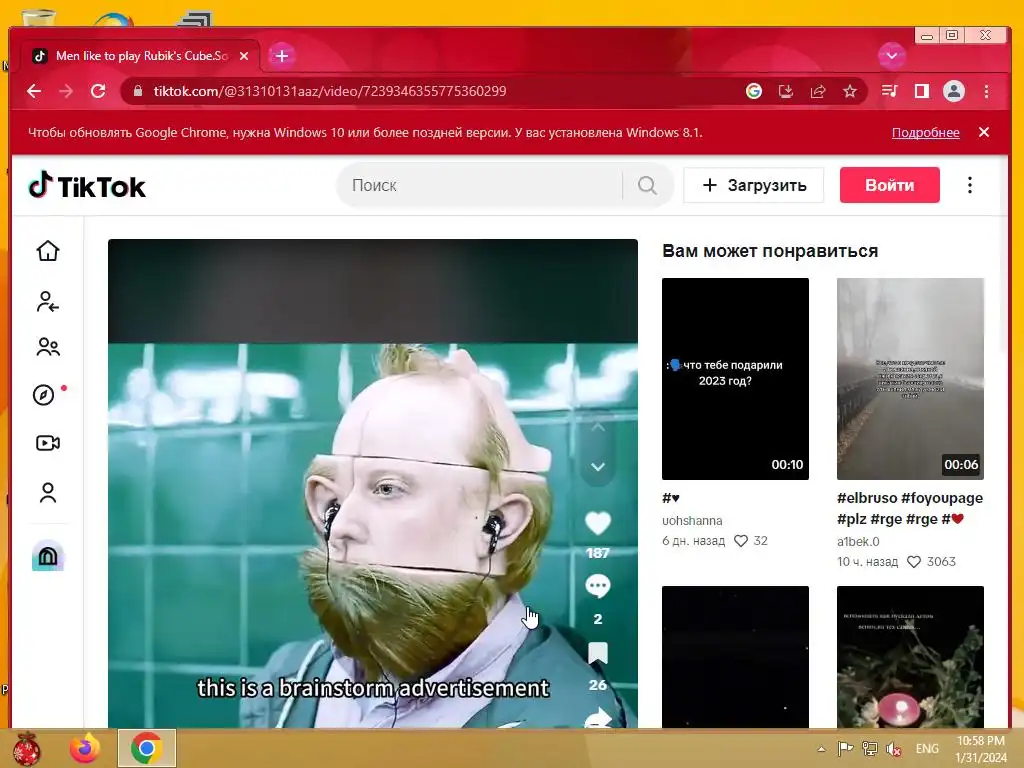Screen dimensions: 1024x768
Task: Open the uohshanna username link
Action: pos(692,520)
